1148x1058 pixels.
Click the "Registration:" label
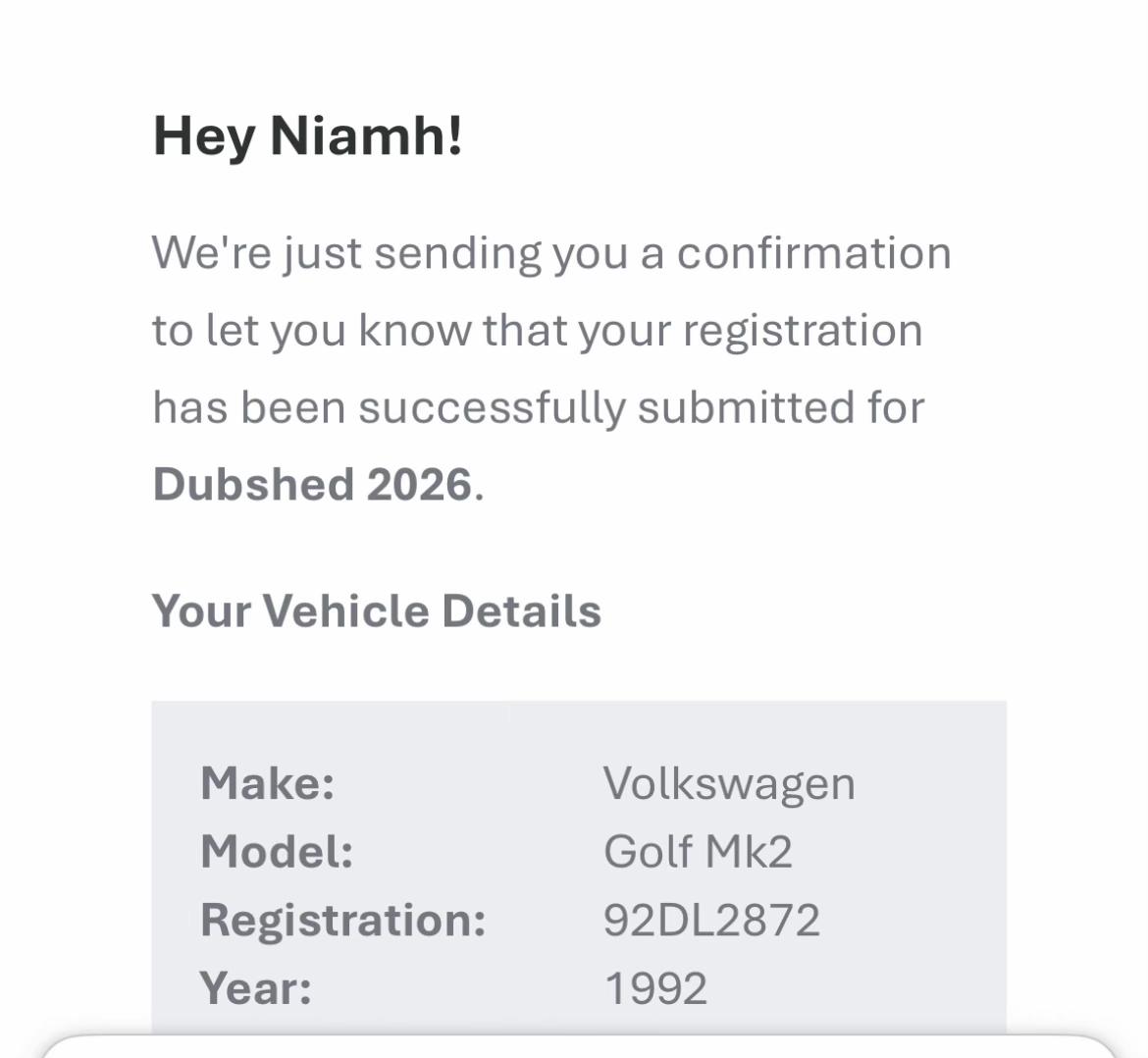pos(343,921)
